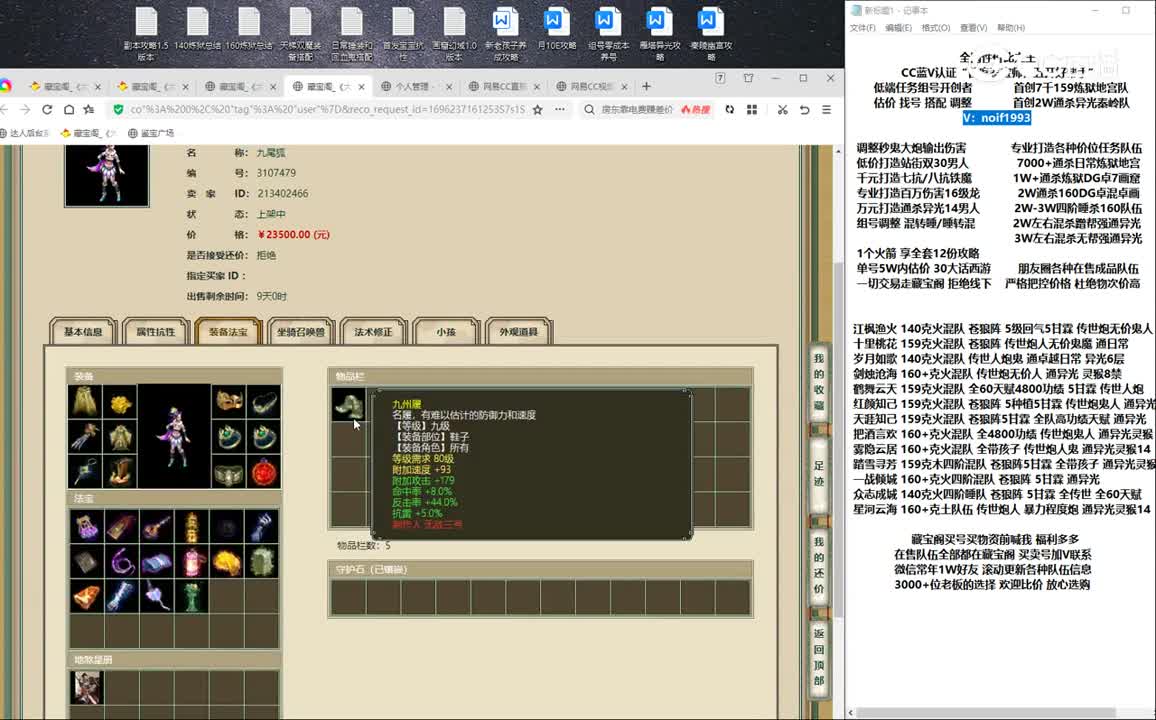Viewport: 1156px width, 720px height.
Task: Open 藏宝阁 bookmark in bookmarks bar
Action: pyautogui.click(x=88, y=133)
